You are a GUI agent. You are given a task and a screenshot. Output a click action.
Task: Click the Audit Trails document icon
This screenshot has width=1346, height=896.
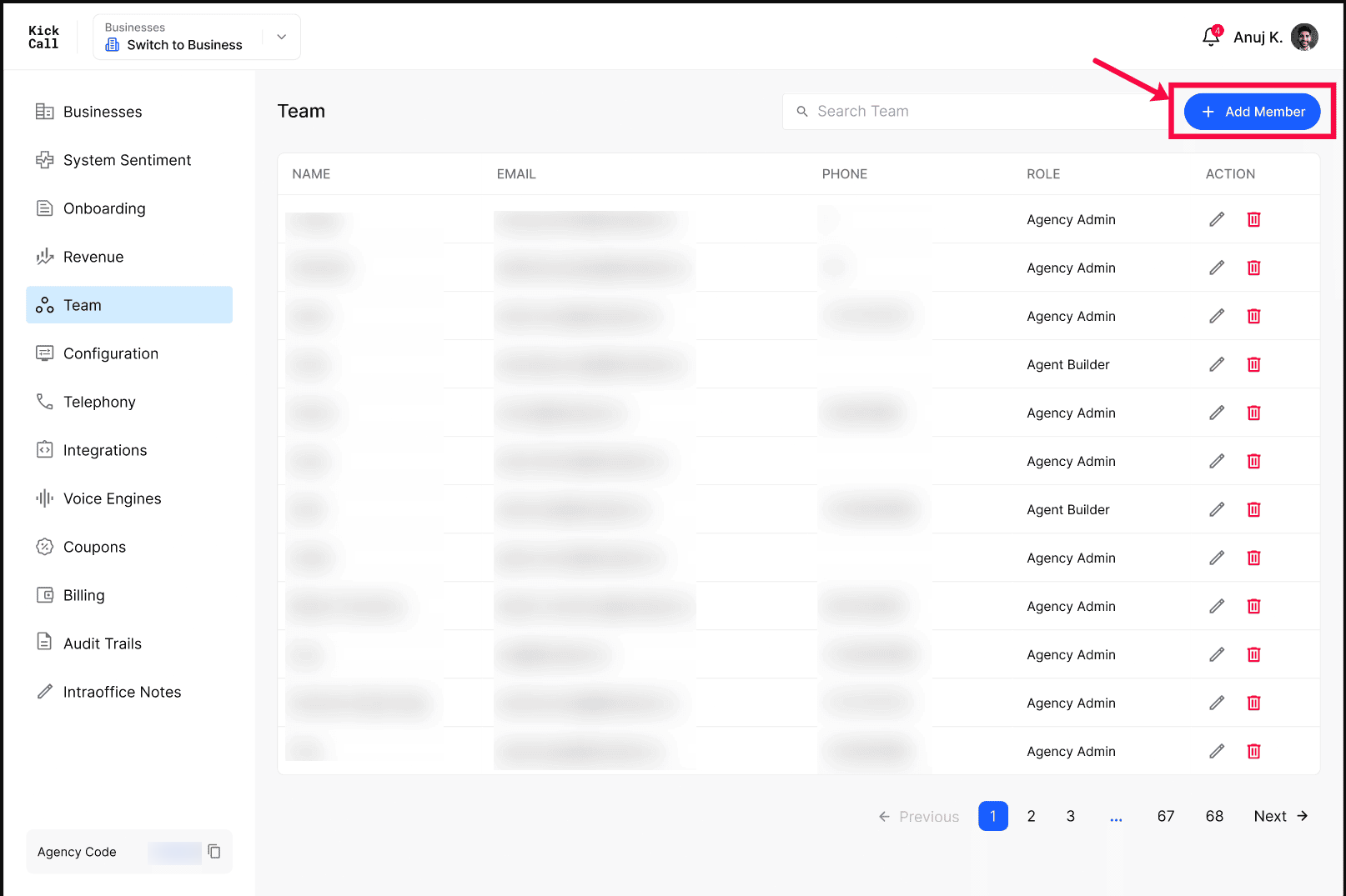pyautogui.click(x=44, y=642)
